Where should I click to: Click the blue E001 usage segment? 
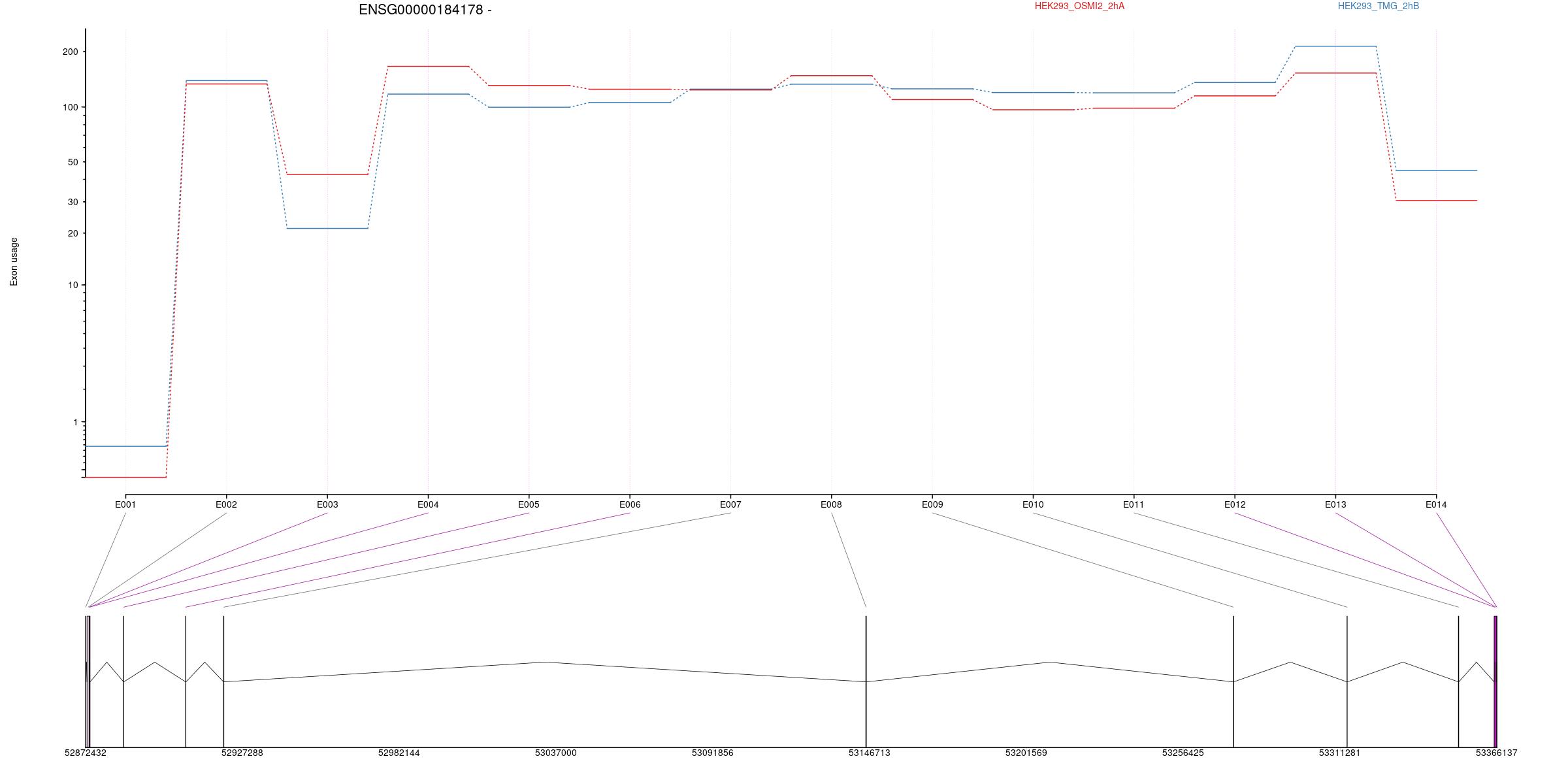pos(125,446)
